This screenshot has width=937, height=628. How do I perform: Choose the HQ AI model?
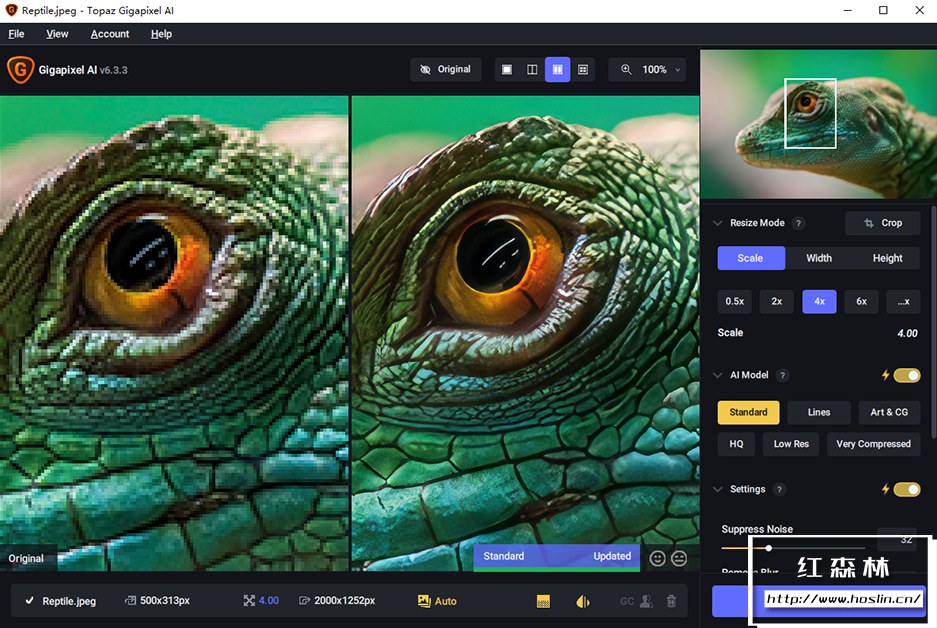click(736, 444)
